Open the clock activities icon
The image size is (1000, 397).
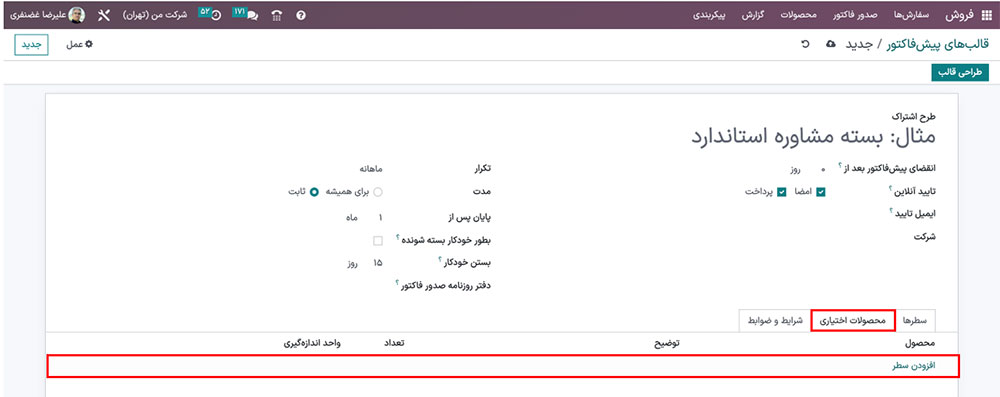(x=216, y=15)
